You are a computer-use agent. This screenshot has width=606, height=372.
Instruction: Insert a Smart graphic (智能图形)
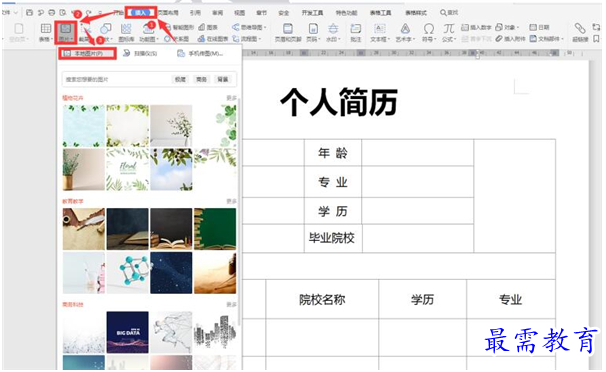179,27
